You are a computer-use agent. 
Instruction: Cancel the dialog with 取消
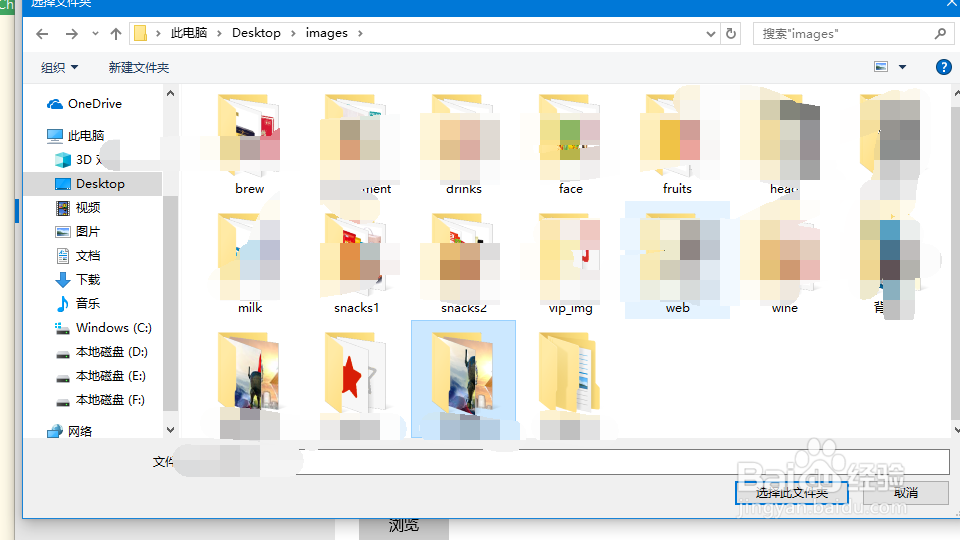point(906,493)
